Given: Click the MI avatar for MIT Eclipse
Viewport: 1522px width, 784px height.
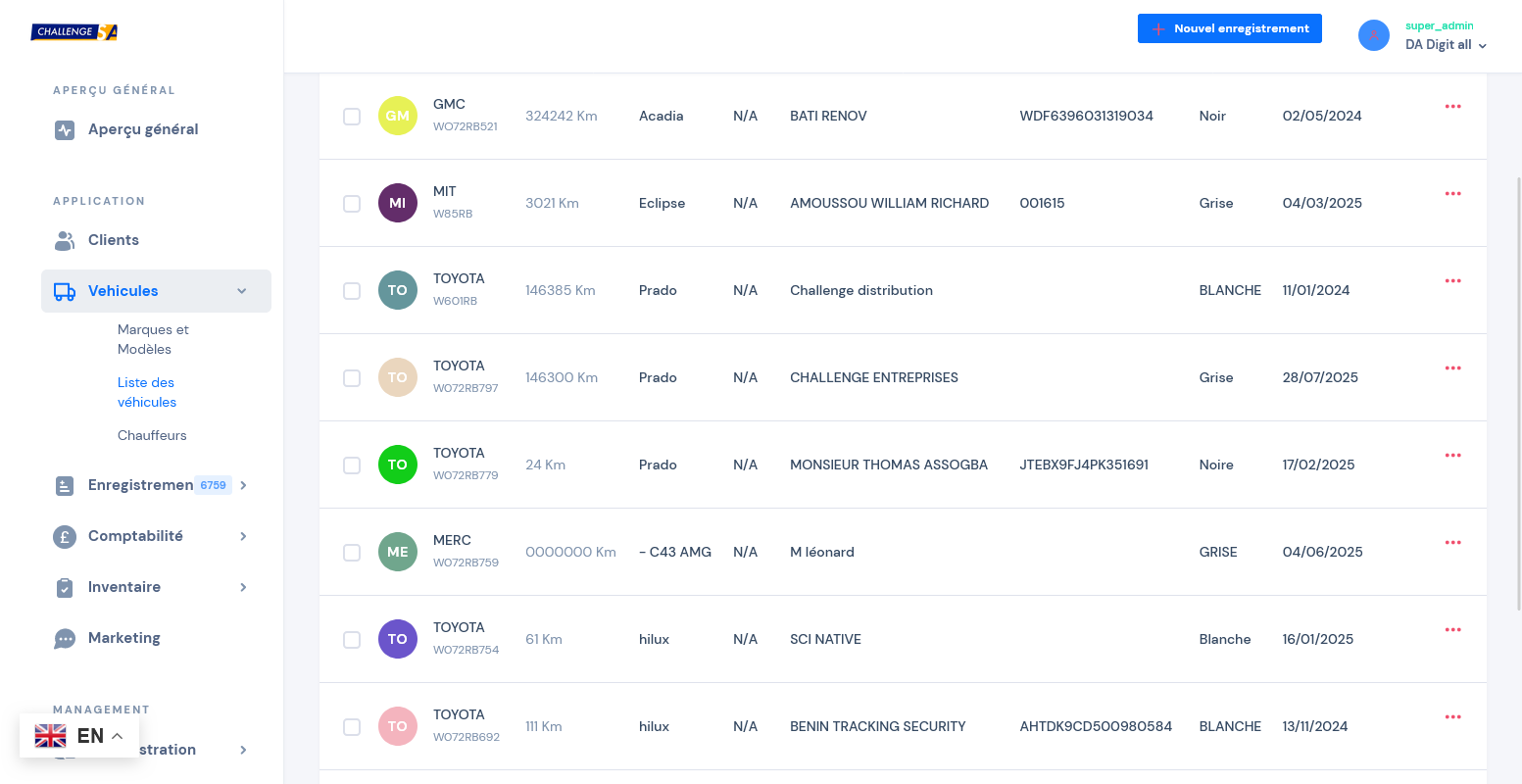Looking at the screenshot, I should coord(398,203).
